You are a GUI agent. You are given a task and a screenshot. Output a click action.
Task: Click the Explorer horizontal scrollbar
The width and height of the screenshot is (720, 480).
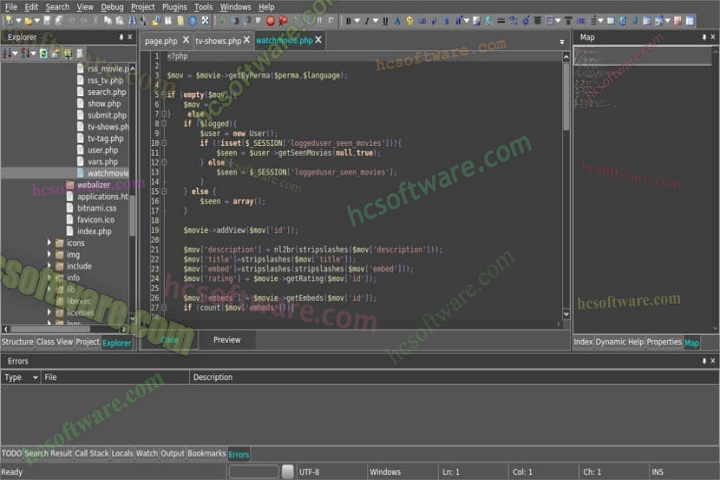coord(64,329)
